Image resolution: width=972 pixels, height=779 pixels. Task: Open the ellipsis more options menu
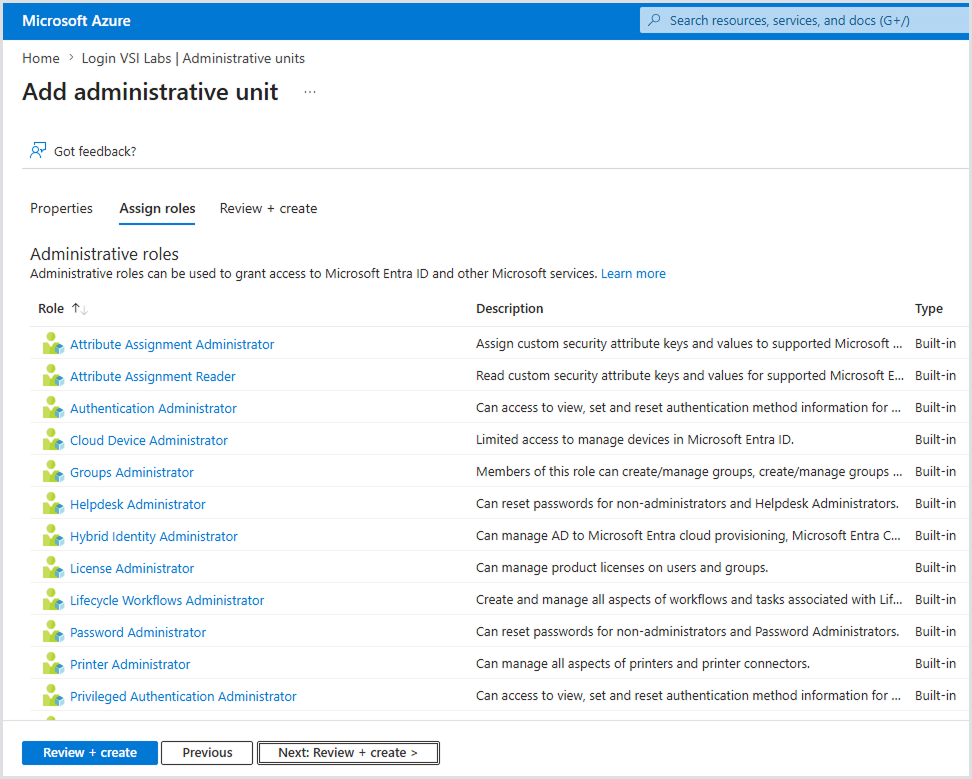(x=310, y=92)
